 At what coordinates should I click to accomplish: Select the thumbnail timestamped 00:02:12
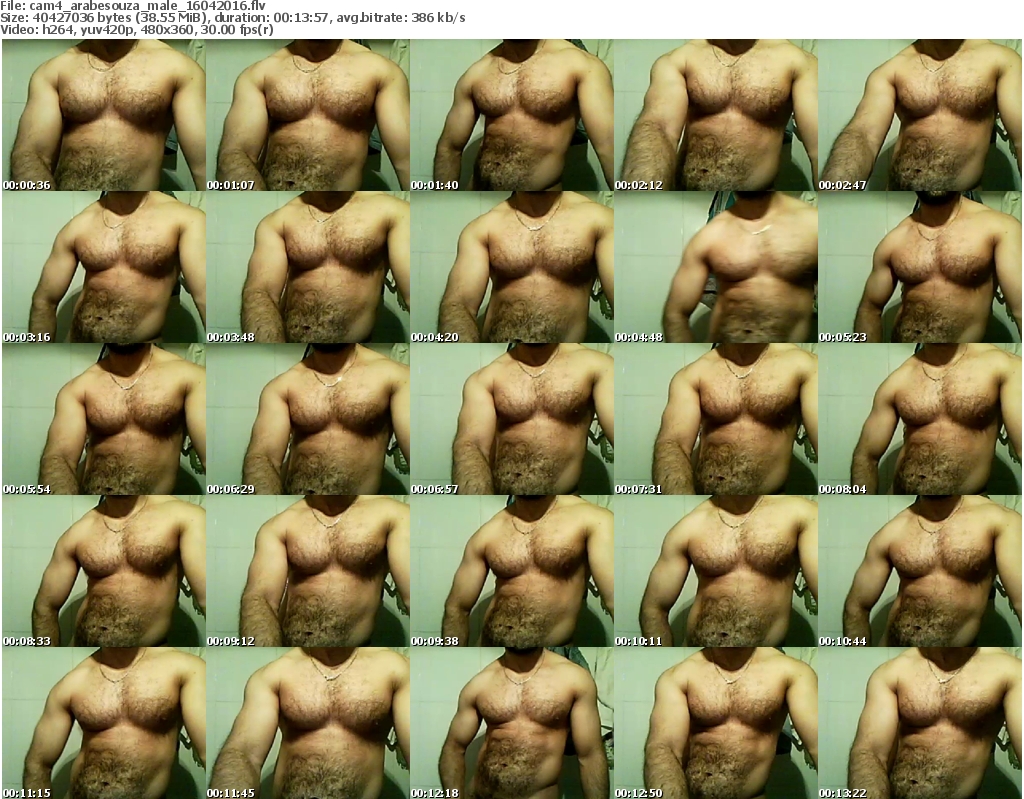pos(716,115)
